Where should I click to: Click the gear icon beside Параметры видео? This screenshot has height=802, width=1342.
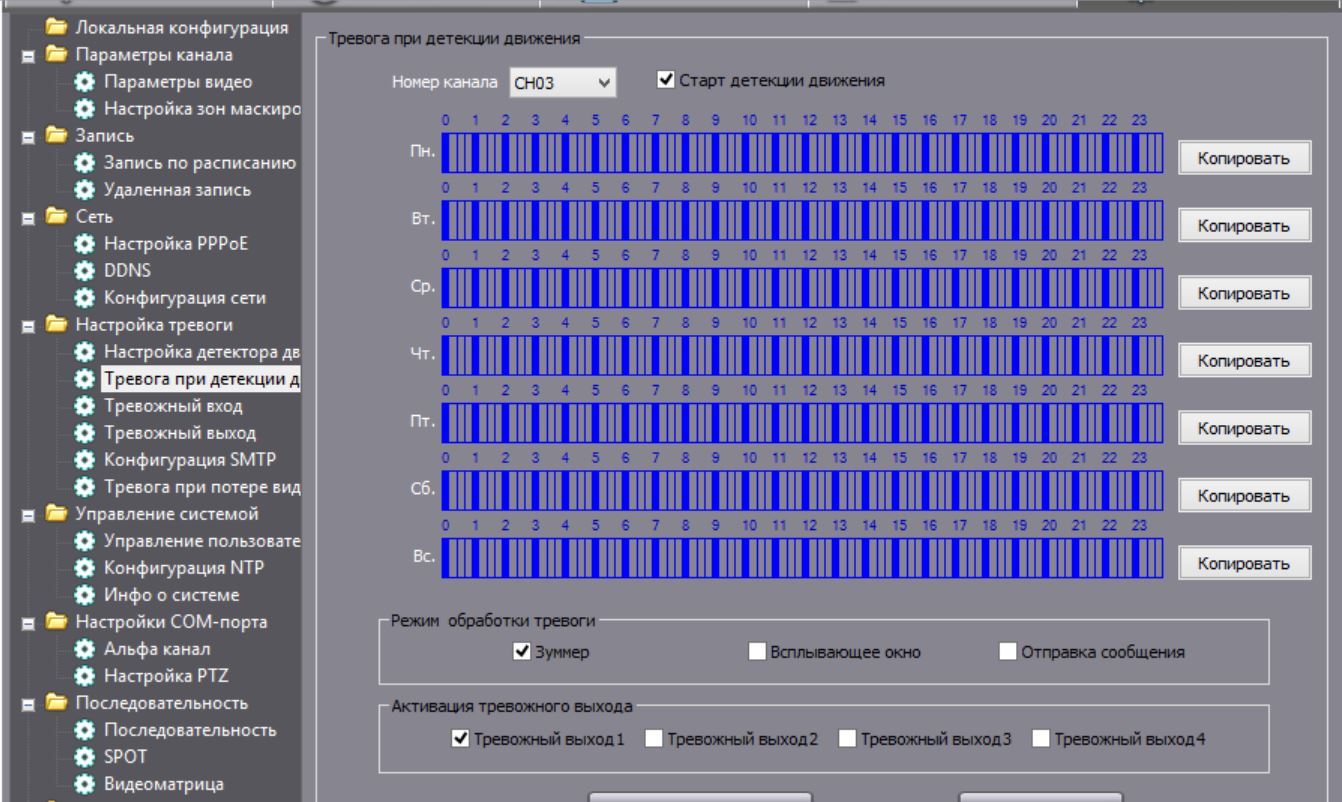[87, 81]
